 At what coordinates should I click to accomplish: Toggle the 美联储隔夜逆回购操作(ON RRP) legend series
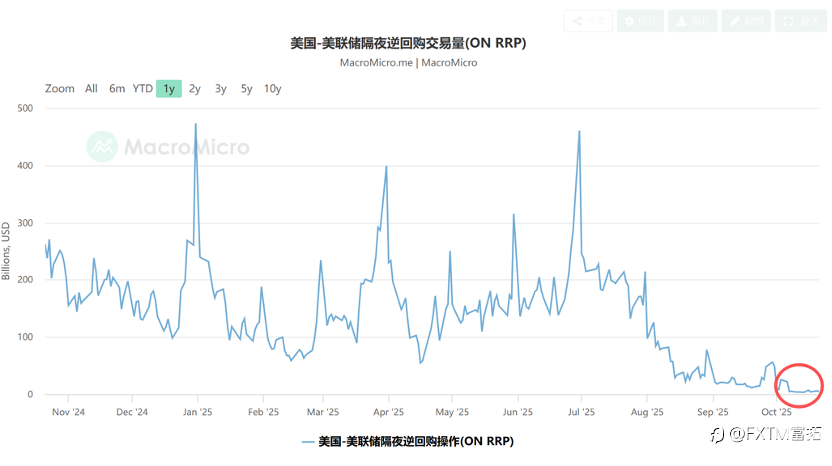point(408,442)
